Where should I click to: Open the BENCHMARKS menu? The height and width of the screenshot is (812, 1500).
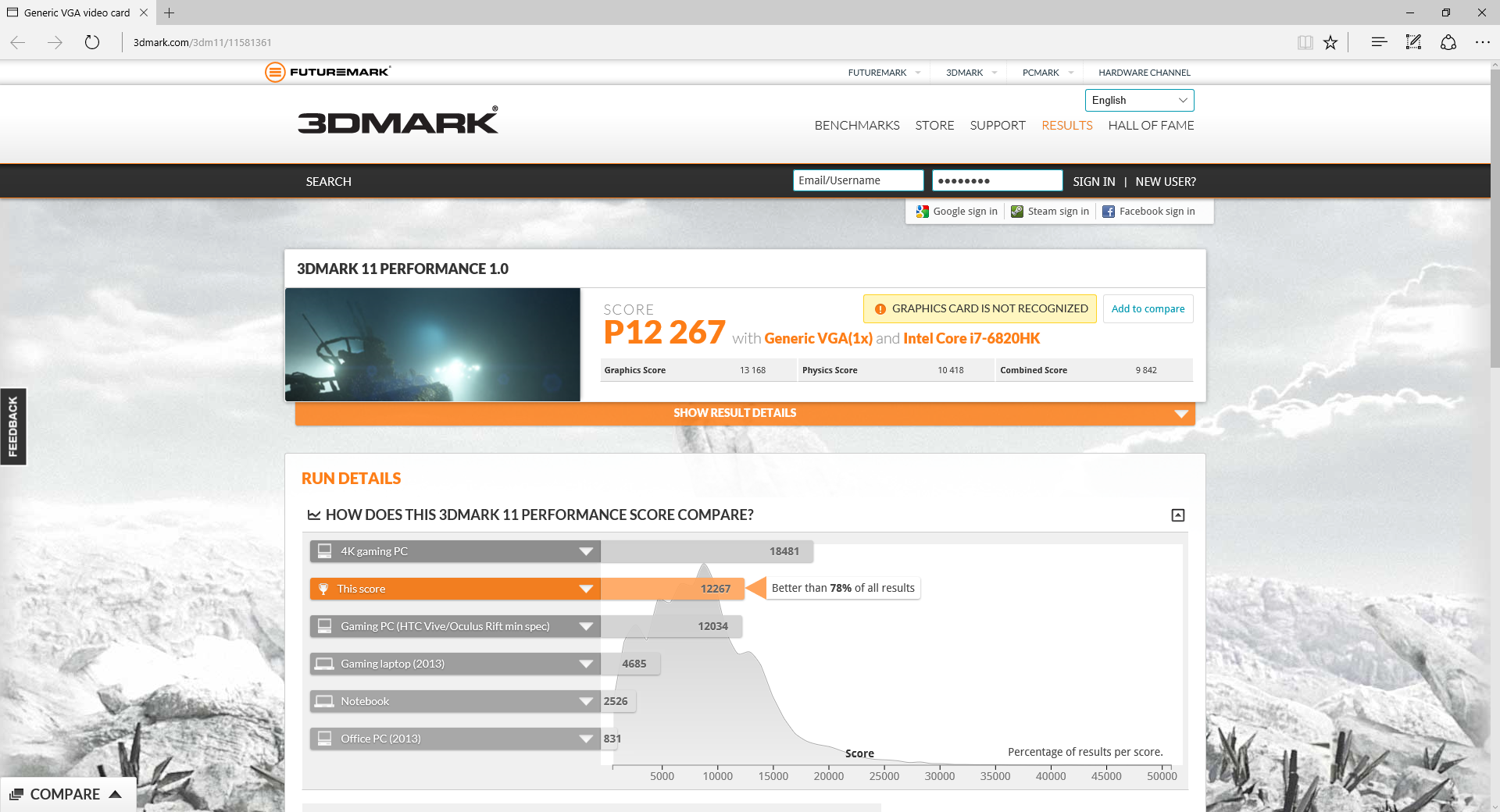coord(857,126)
